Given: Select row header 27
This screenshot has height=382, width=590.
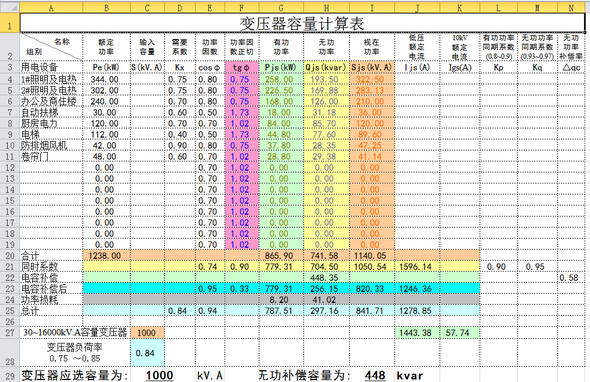Looking at the screenshot, I should (x=10, y=333).
